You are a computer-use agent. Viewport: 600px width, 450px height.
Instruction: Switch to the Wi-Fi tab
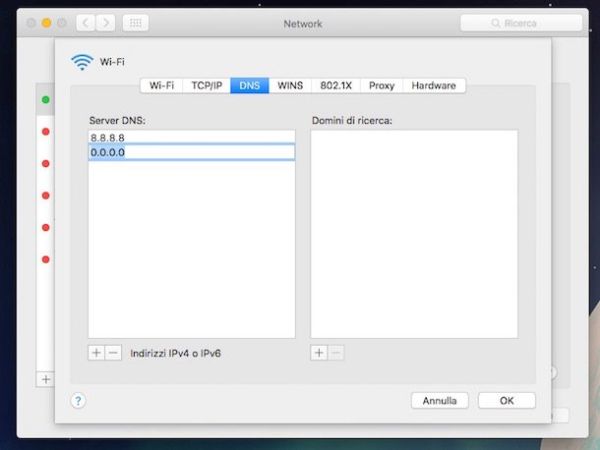coord(162,86)
